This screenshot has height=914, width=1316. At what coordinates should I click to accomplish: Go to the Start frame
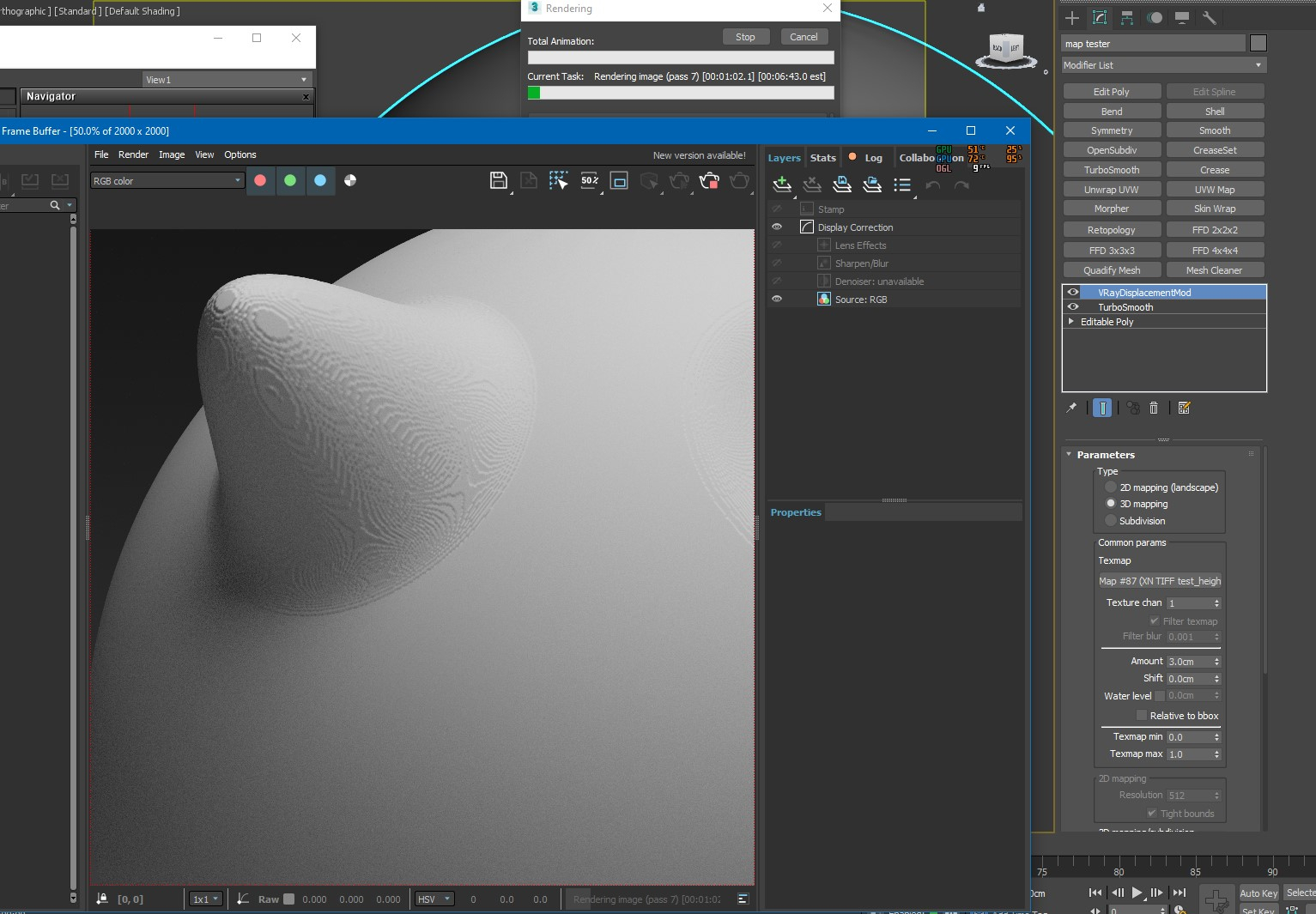coord(1095,893)
